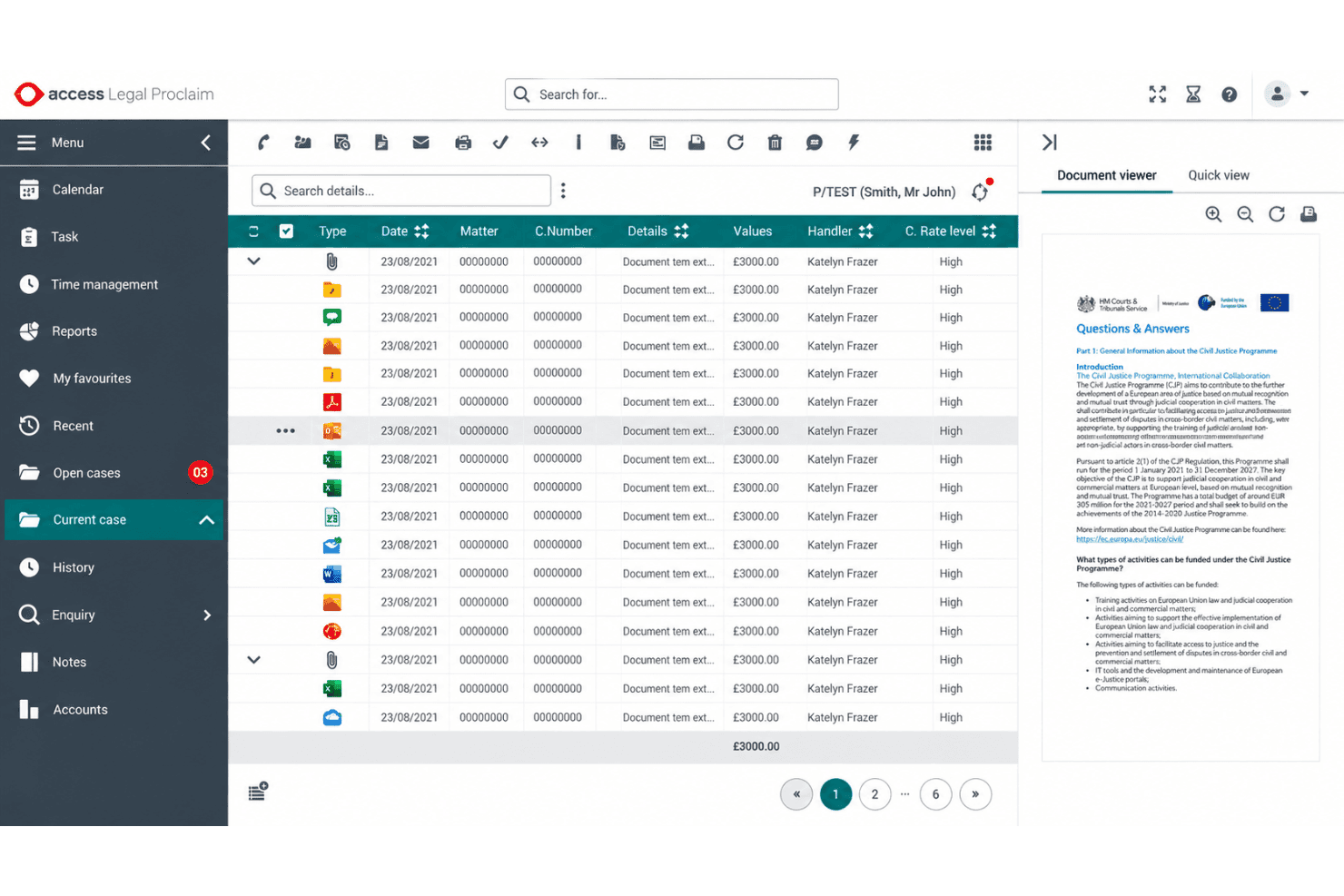The image size is (1344, 896).
Task: Open row options three dots on highlighted row
Action: click(x=286, y=431)
